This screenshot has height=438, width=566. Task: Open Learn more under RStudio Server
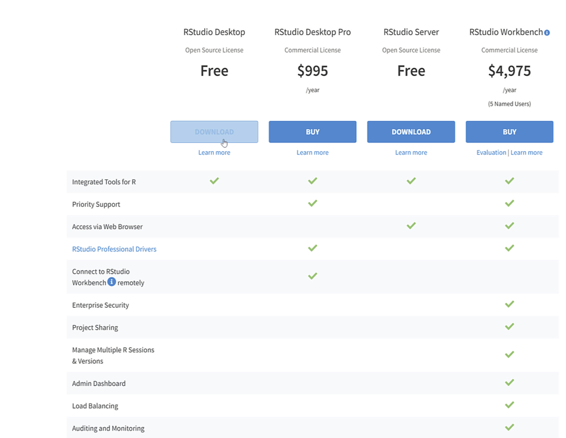pos(411,153)
